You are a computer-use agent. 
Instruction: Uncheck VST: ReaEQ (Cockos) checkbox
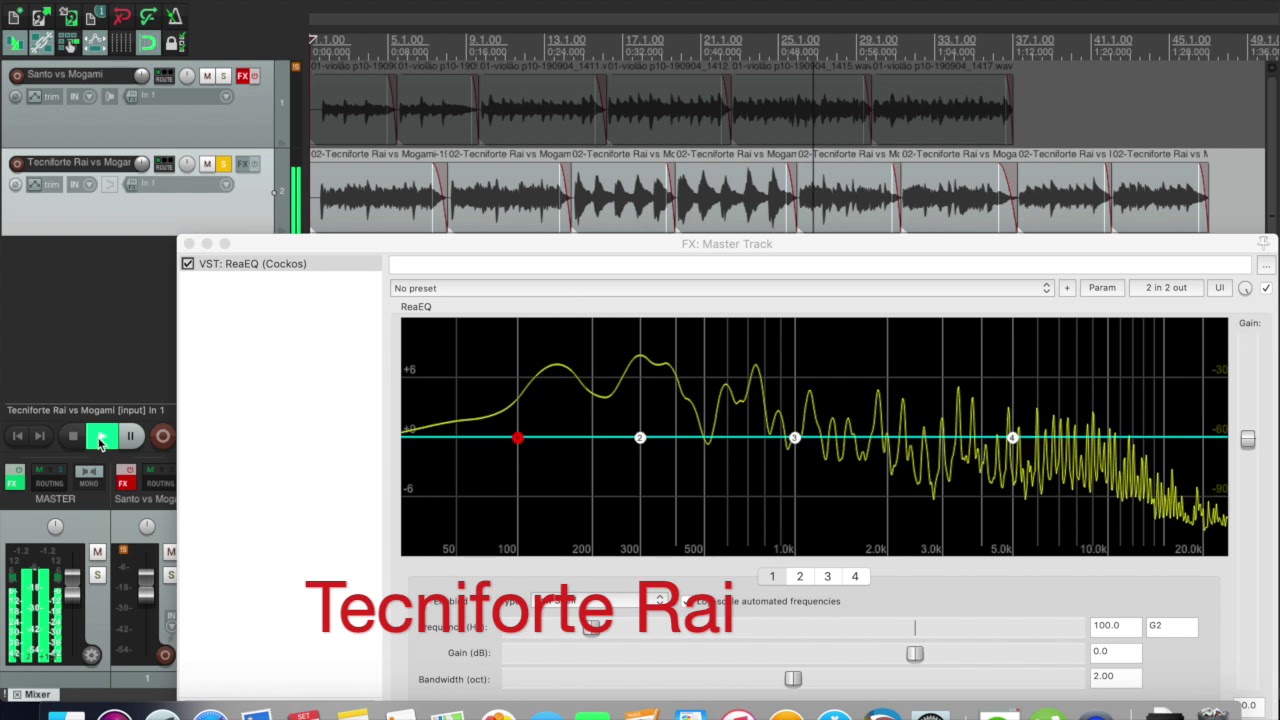coord(188,264)
